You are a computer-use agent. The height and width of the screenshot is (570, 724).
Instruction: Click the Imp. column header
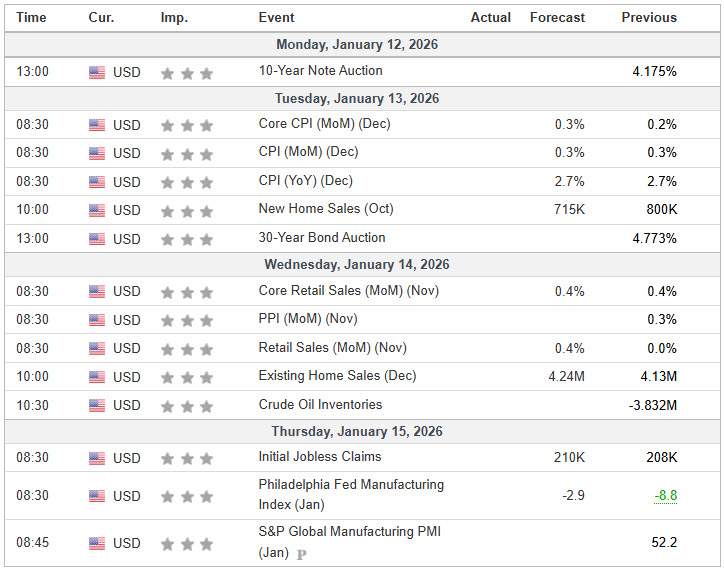[174, 17]
